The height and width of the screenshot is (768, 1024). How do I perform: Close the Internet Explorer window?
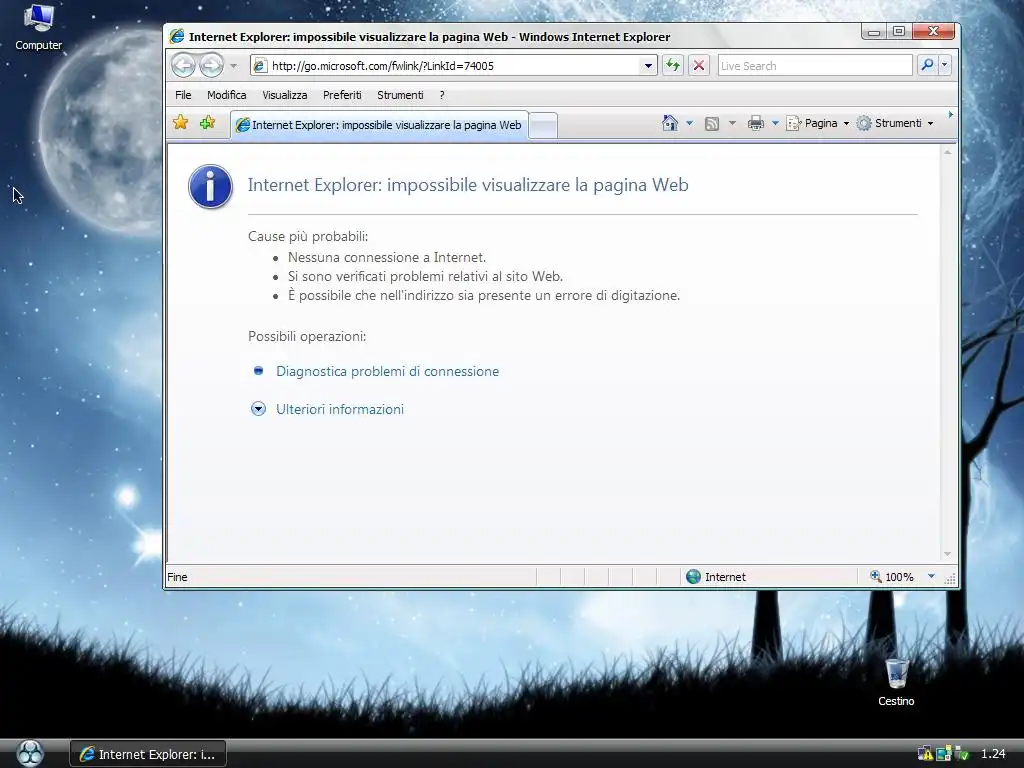933,31
